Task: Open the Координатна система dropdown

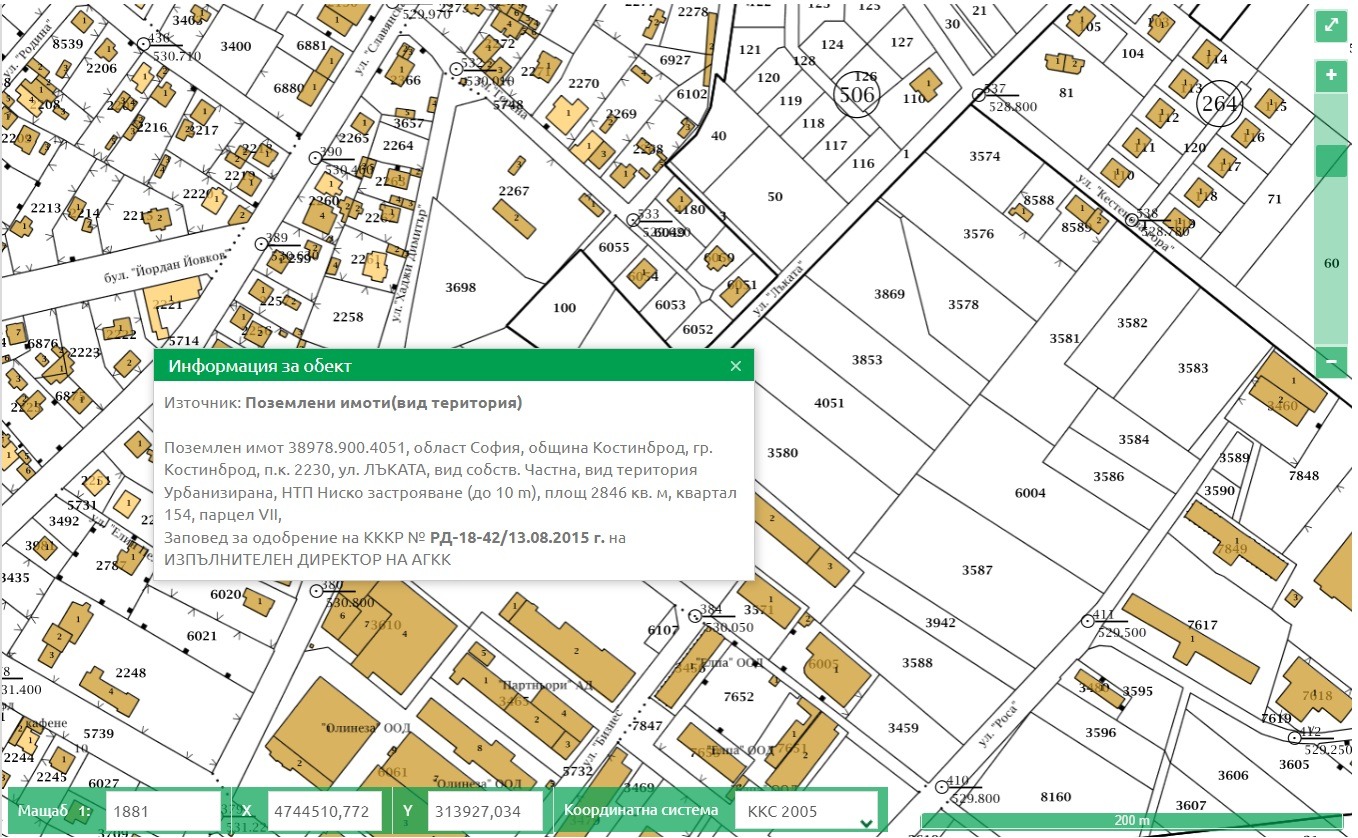Action: pos(806,811)
